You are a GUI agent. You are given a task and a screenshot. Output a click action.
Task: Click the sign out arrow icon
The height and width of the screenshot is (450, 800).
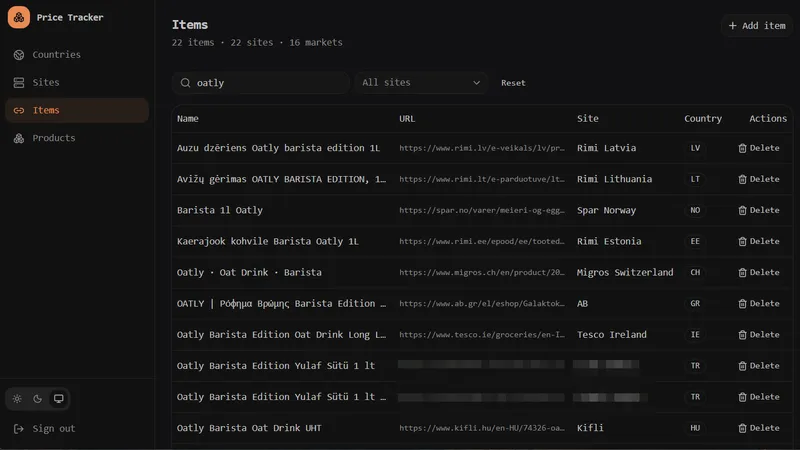point(19,429)
